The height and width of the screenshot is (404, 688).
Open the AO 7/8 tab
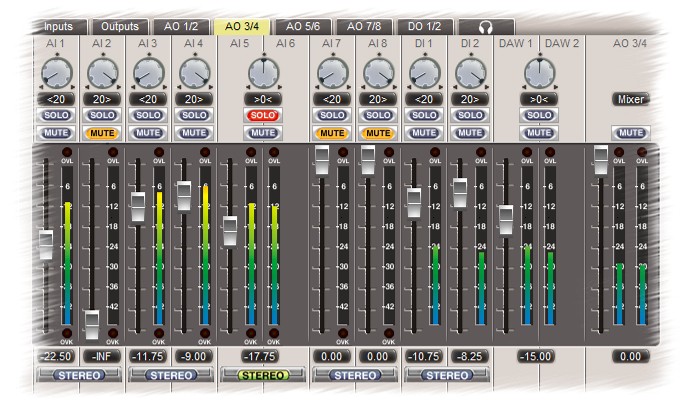point(364,27)
